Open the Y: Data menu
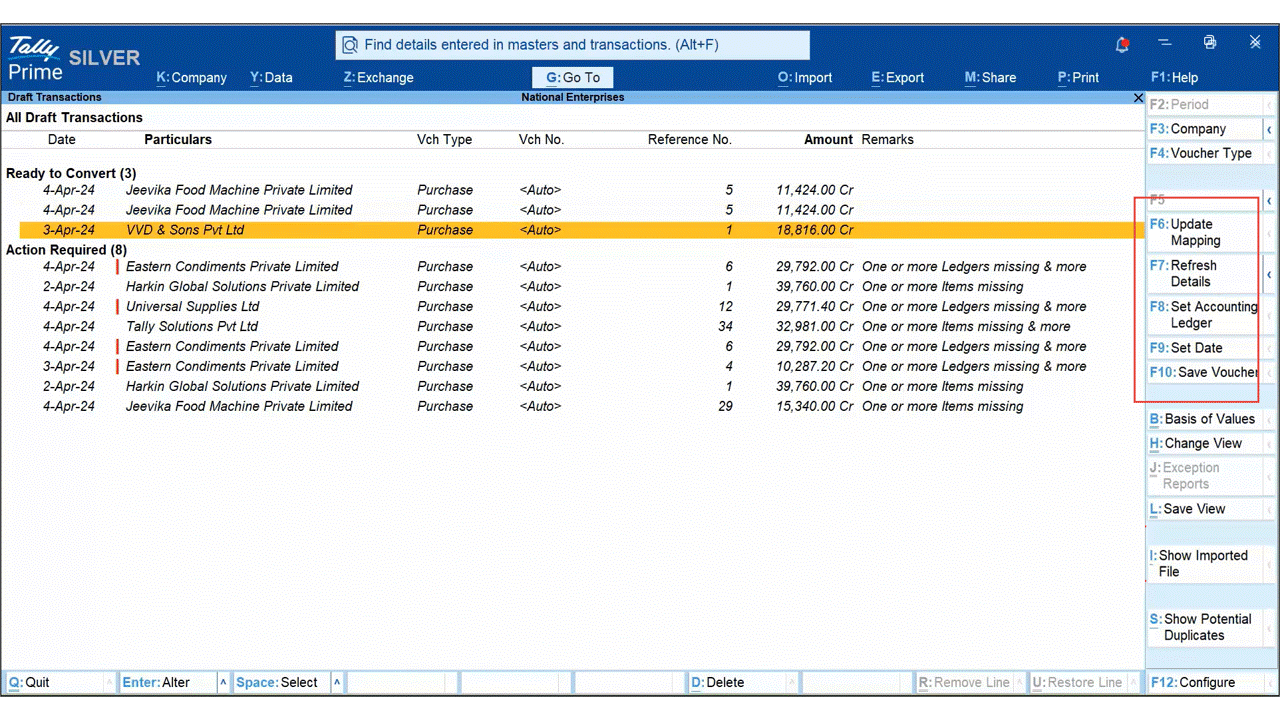This screenshot has height=720, width=1280. (x=271, y=77)
